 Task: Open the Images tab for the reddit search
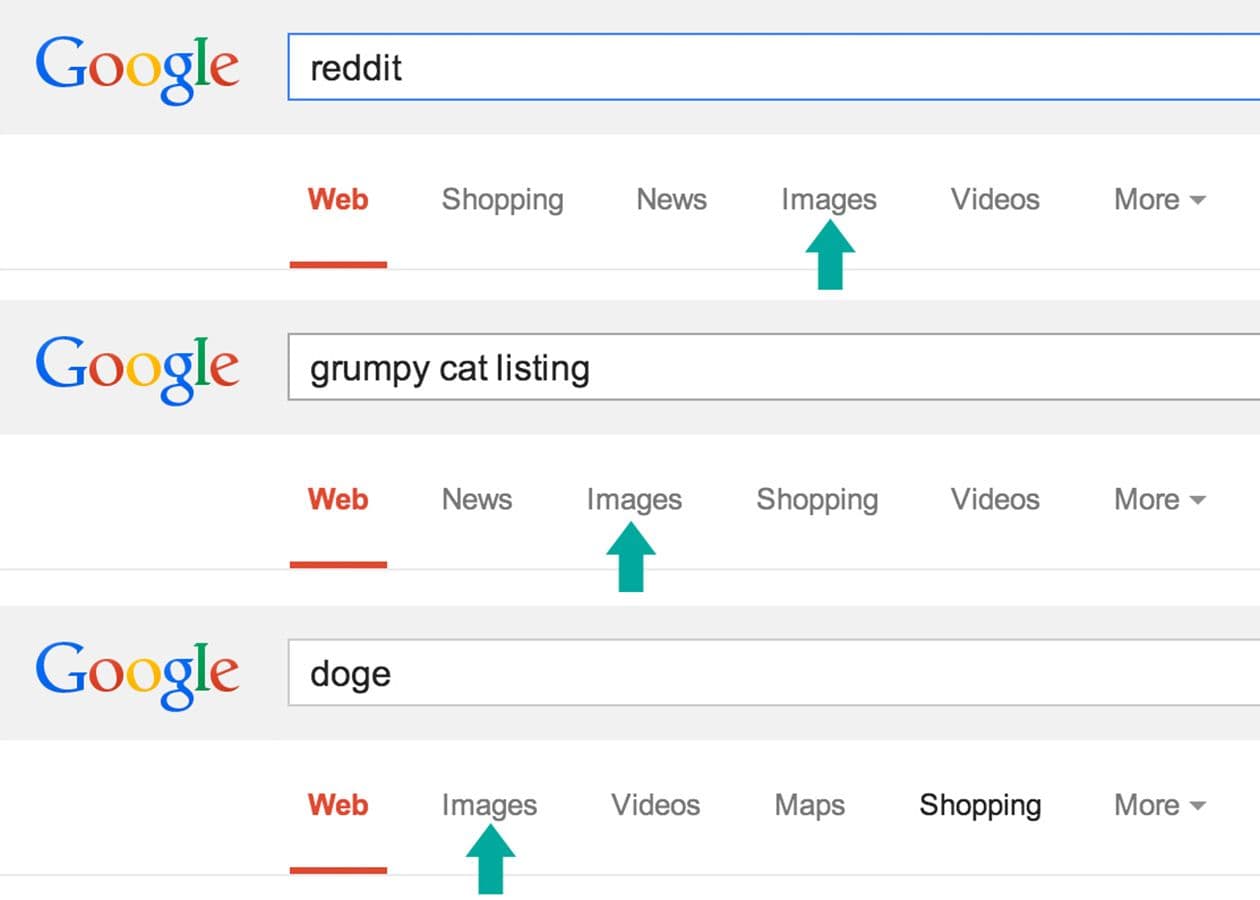coord(829,201)
